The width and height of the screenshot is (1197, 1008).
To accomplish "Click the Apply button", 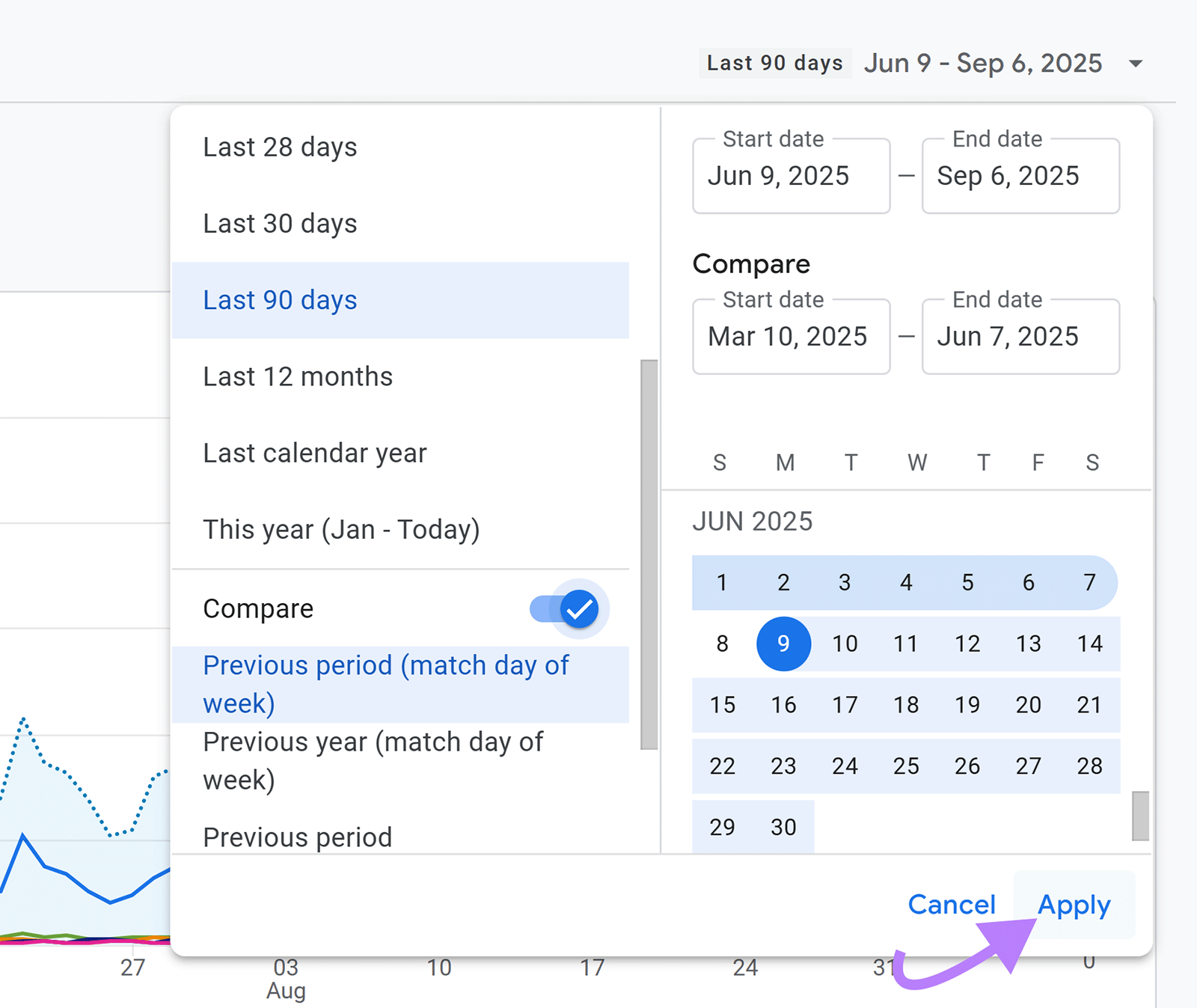I will click(x=1074, y=904).
